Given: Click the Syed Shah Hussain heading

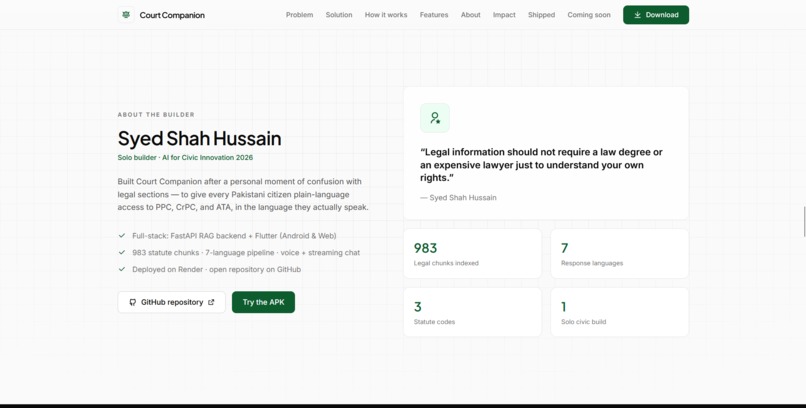Looking at the screenshot, I should coord(199,138).
